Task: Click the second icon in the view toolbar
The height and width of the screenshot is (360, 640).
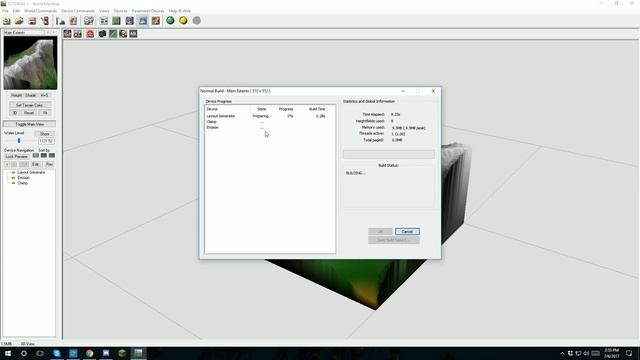Action: coord(78,34)
